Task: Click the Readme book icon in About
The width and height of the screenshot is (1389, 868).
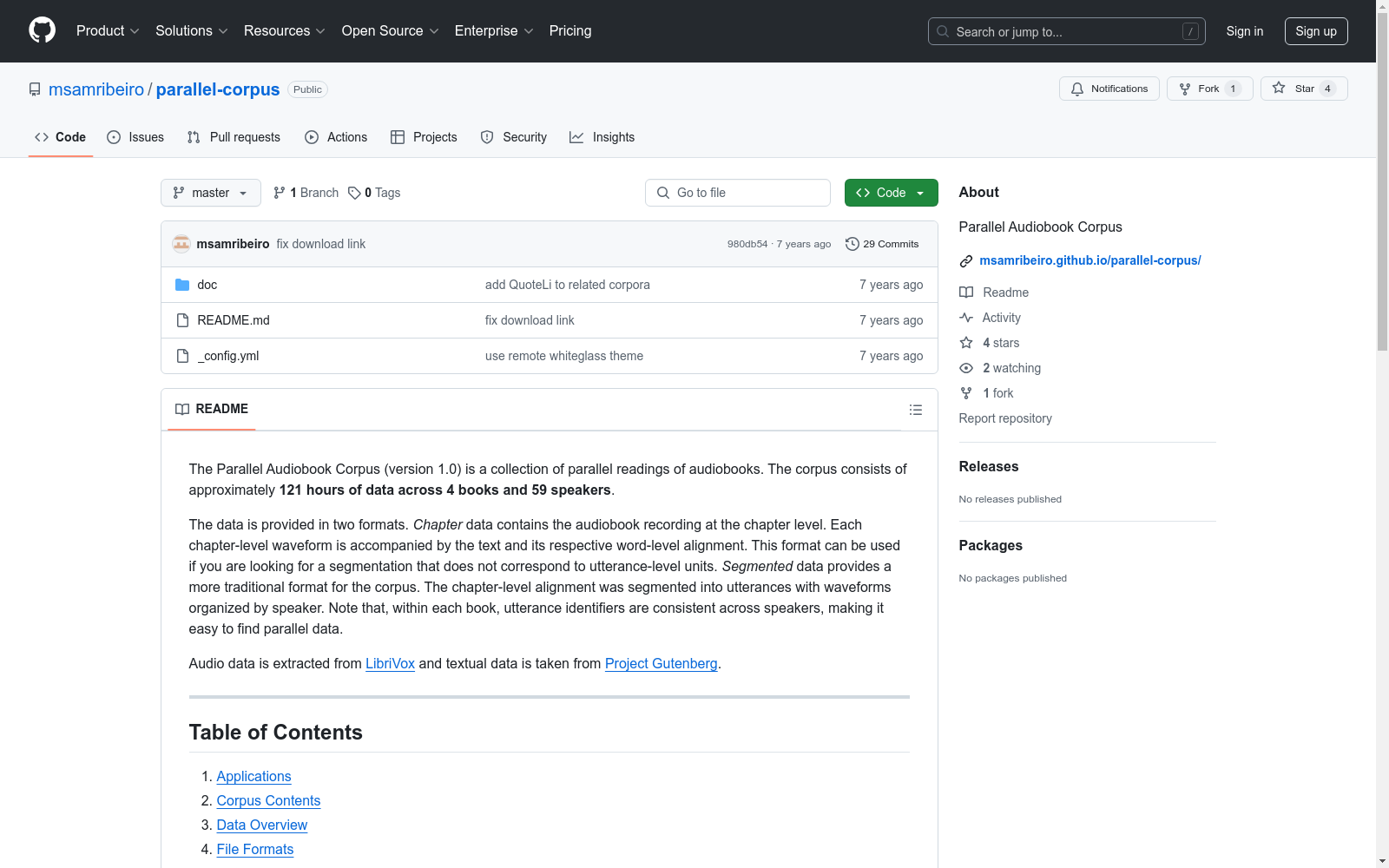Action: [x=966, y=293]
